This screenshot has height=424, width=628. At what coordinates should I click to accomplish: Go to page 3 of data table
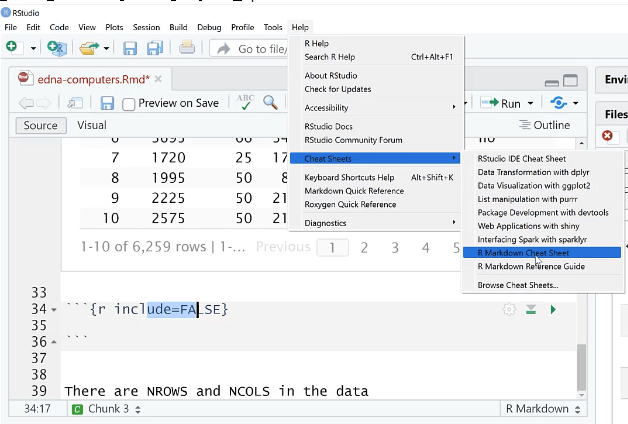pyautogui.click(x=395, y=248)
